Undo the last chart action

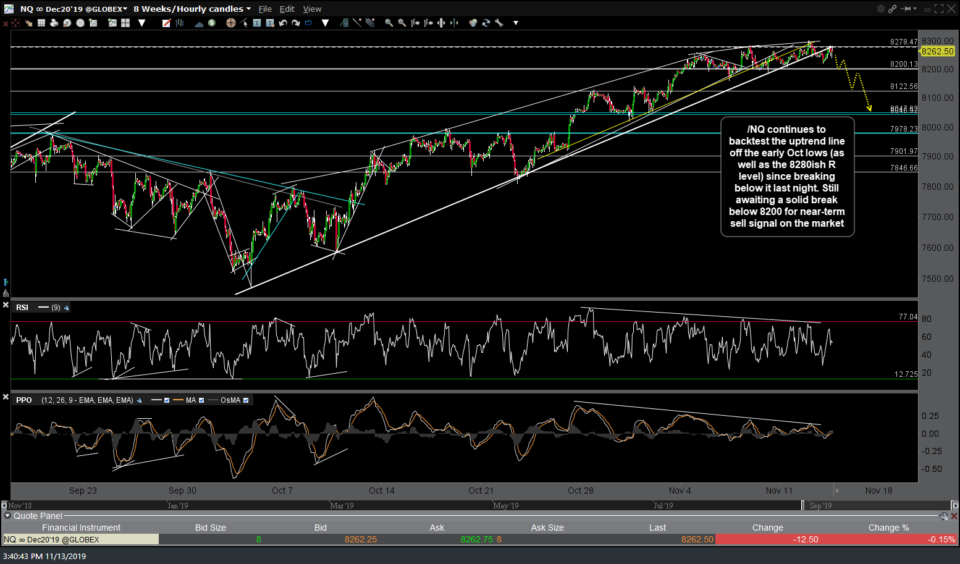283,23
